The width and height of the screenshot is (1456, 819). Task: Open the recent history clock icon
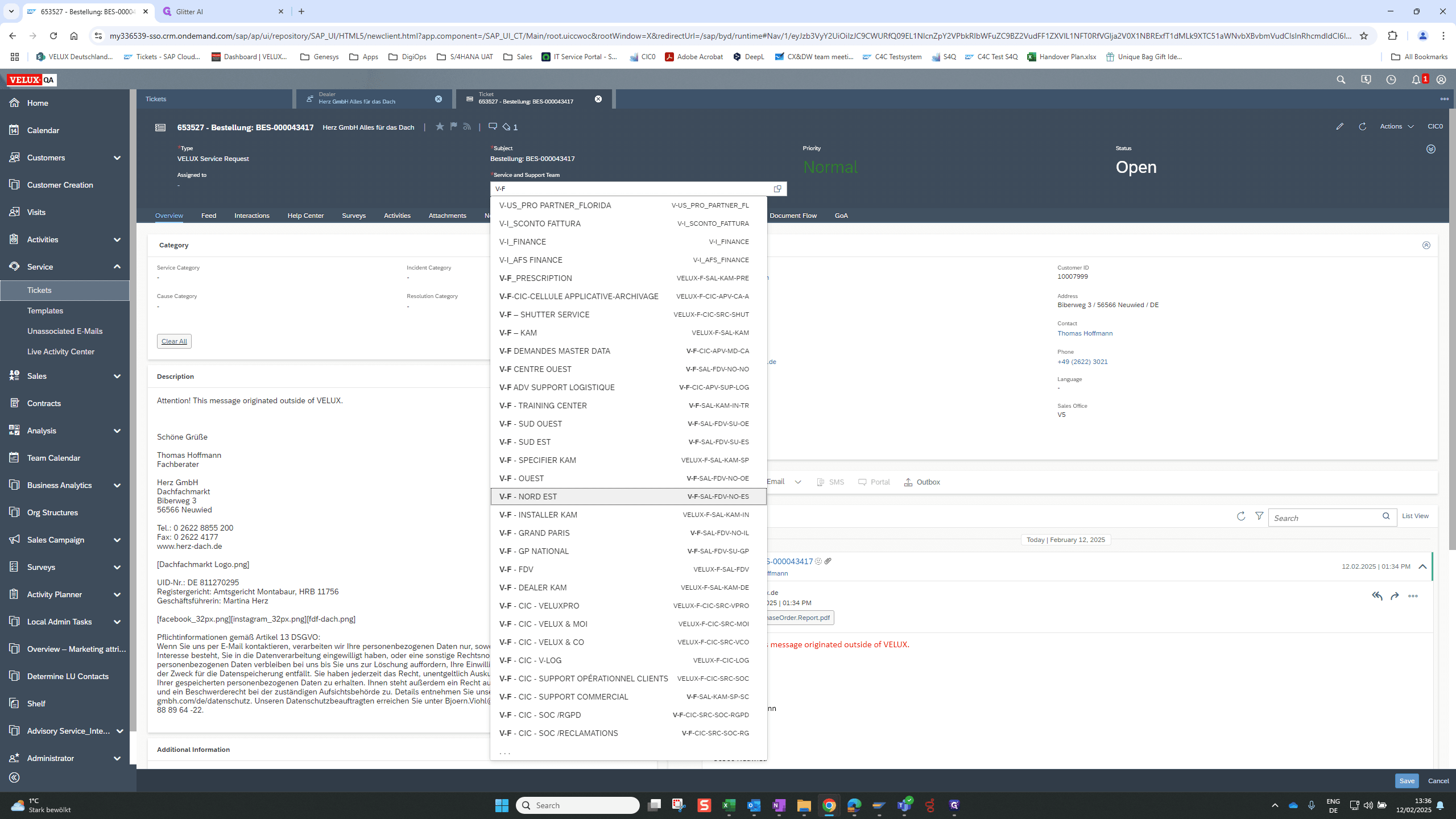click(1391, 80)
